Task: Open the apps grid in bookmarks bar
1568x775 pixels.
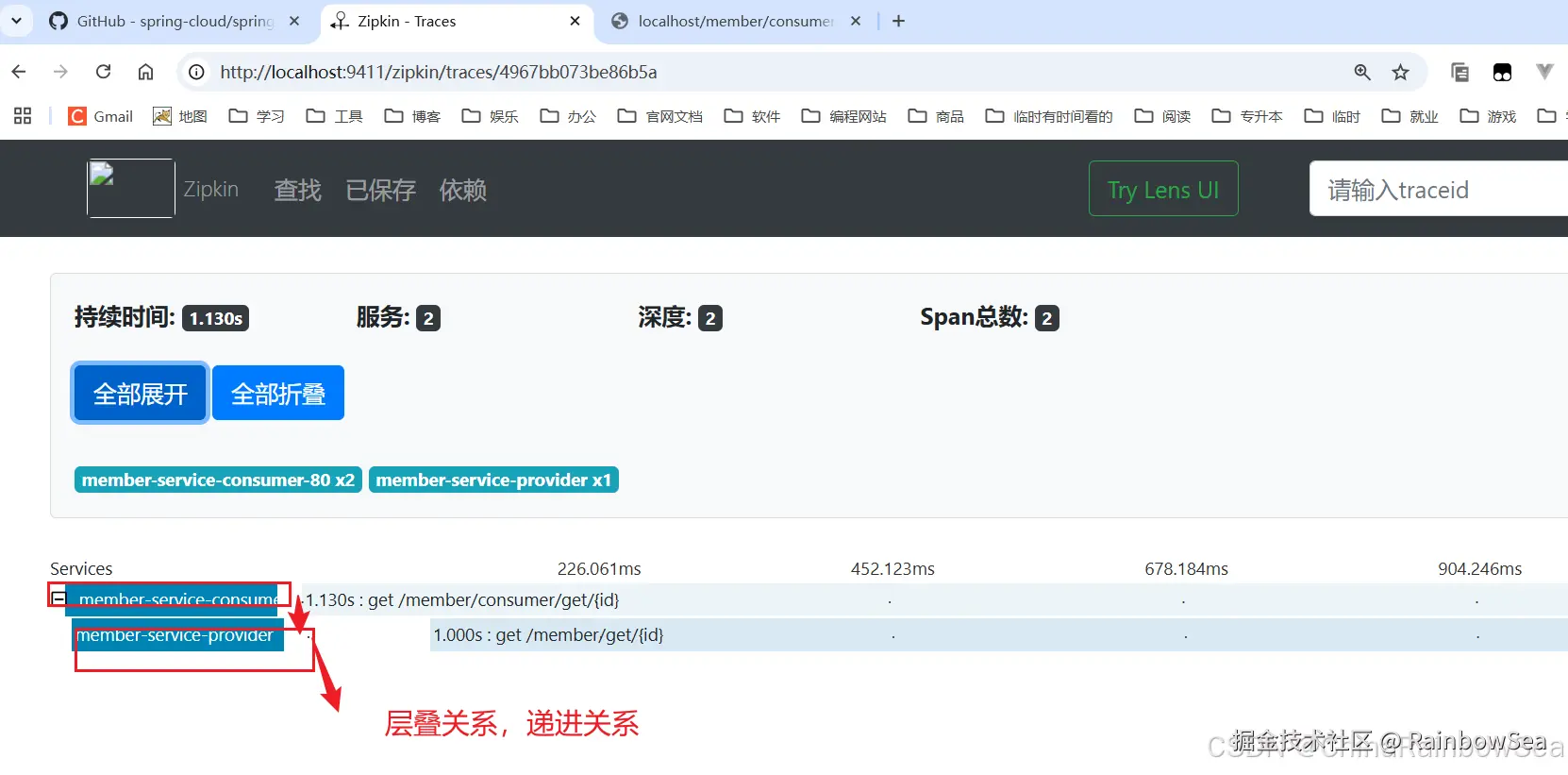Action: coord(23,116)
